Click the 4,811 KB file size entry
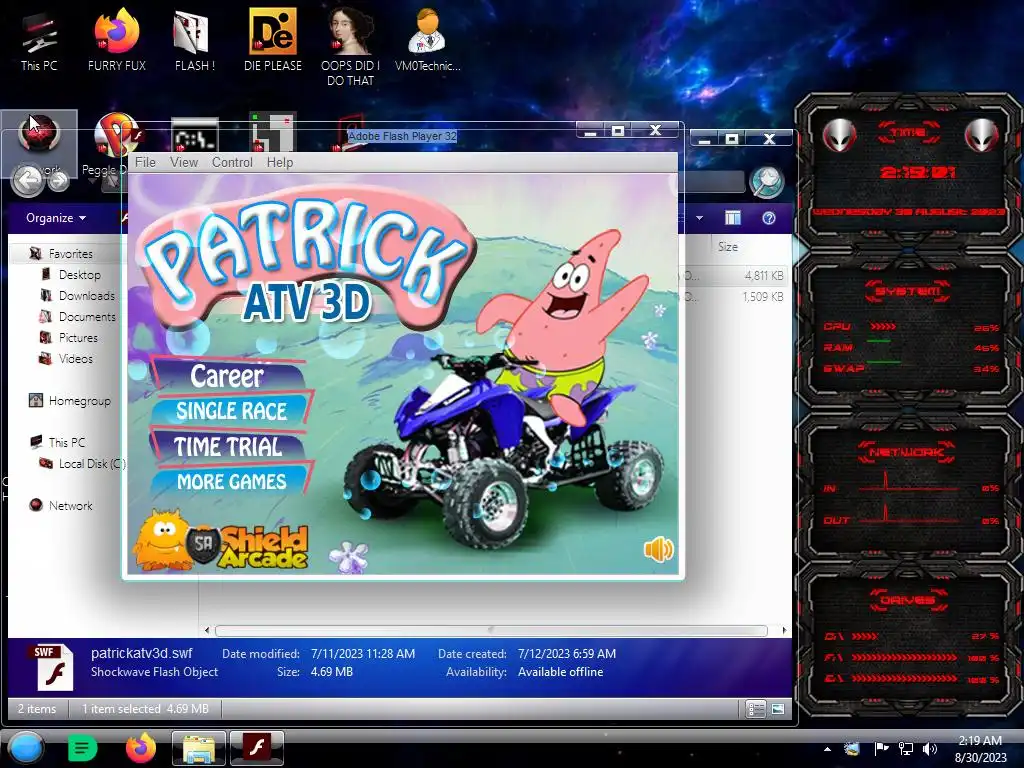1024x768 pixels. point(763,276)
